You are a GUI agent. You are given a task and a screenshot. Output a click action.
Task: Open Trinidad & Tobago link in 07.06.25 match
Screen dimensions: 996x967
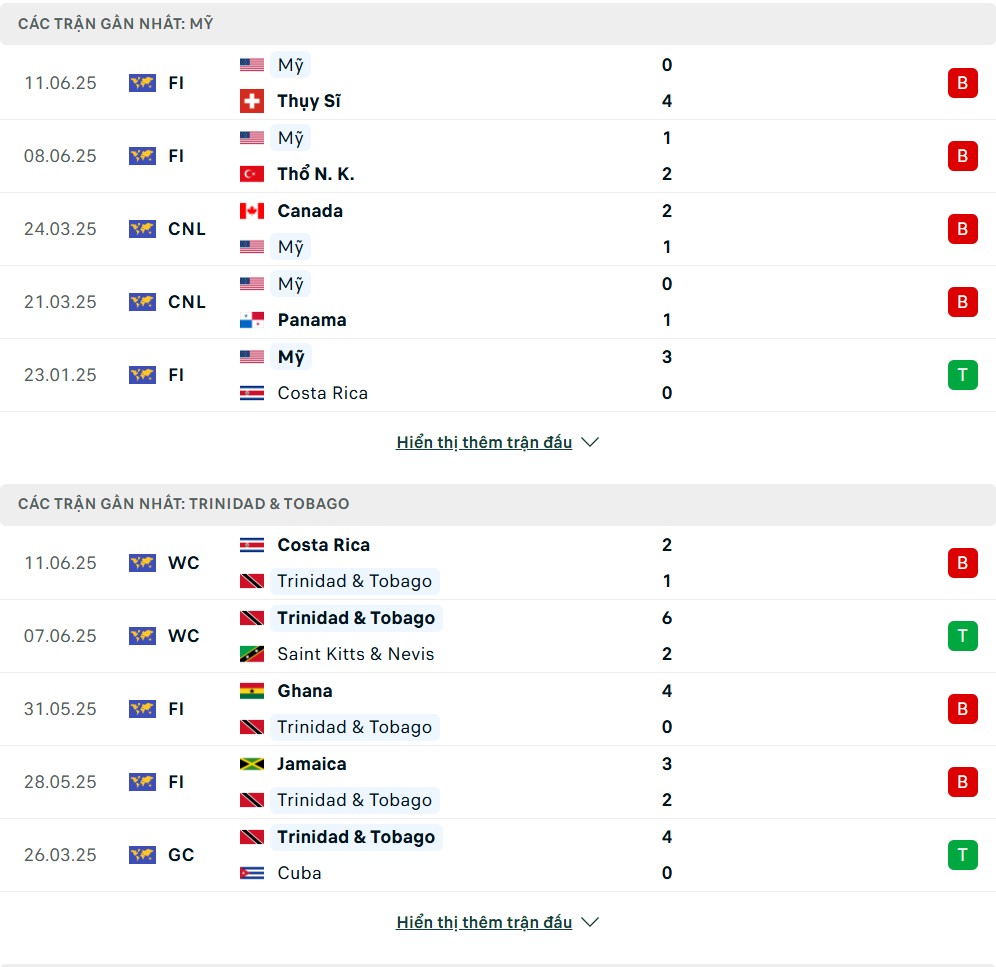click(x=356, y=618)
